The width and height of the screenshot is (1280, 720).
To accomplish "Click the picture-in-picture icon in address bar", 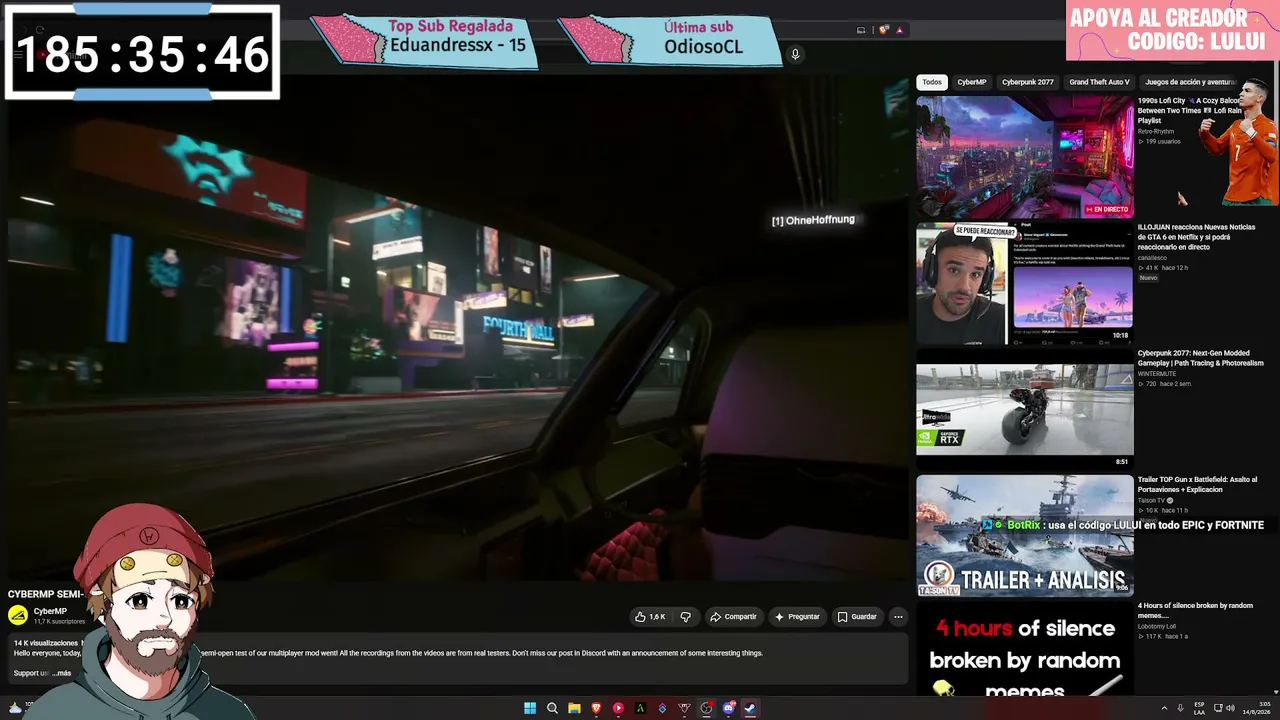I will pos(861,30).
